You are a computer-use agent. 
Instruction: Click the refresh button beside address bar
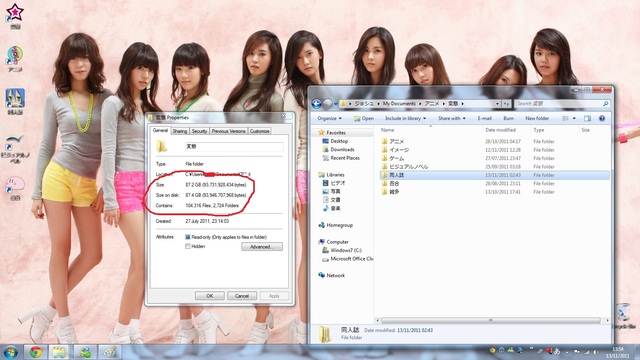(506, 104)
